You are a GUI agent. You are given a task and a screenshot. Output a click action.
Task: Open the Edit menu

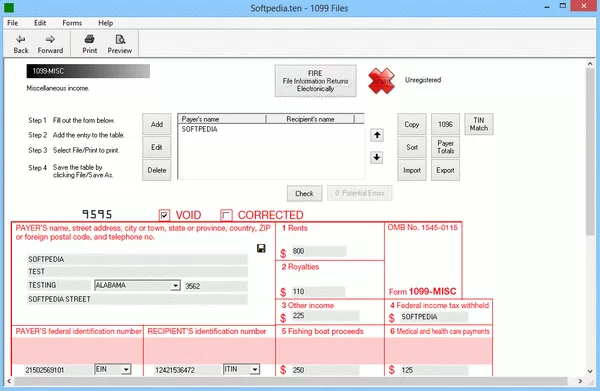click(40, 23)
